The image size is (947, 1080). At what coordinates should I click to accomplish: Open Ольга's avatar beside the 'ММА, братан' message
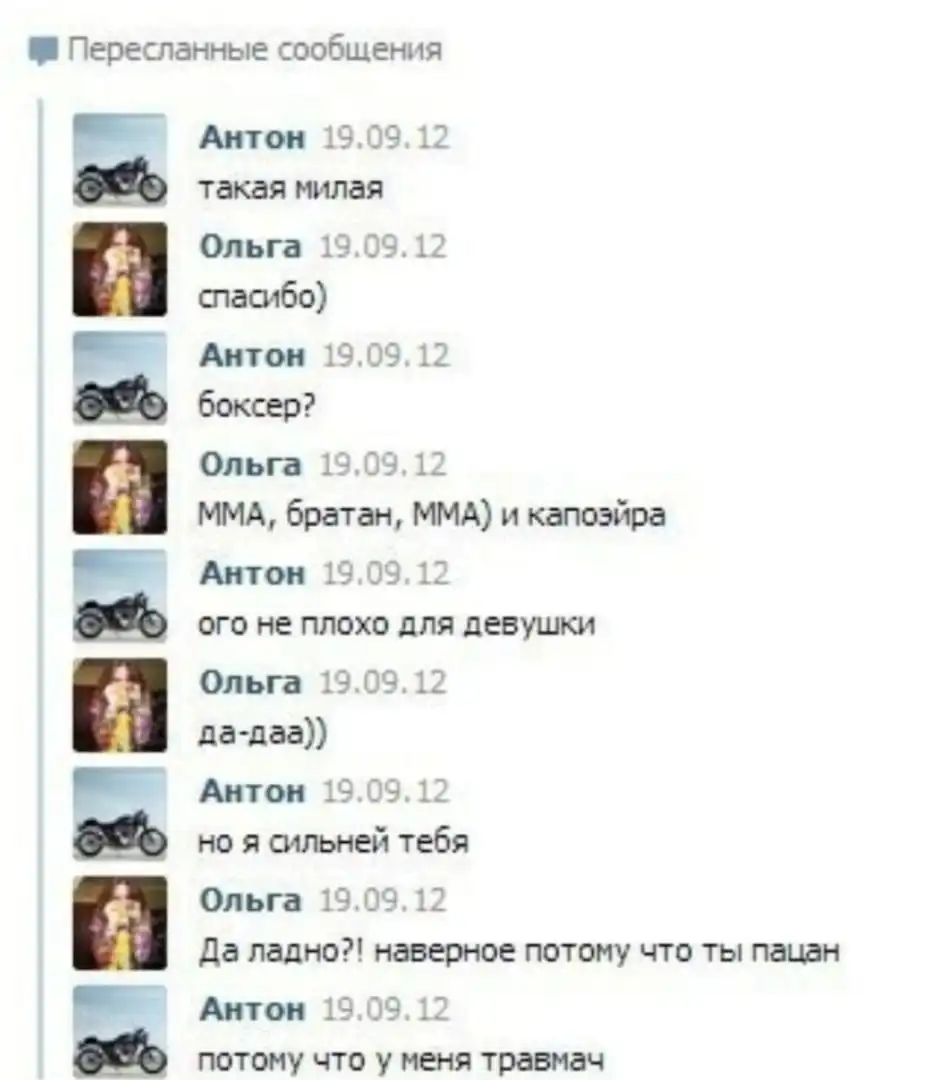coord(120,487)
